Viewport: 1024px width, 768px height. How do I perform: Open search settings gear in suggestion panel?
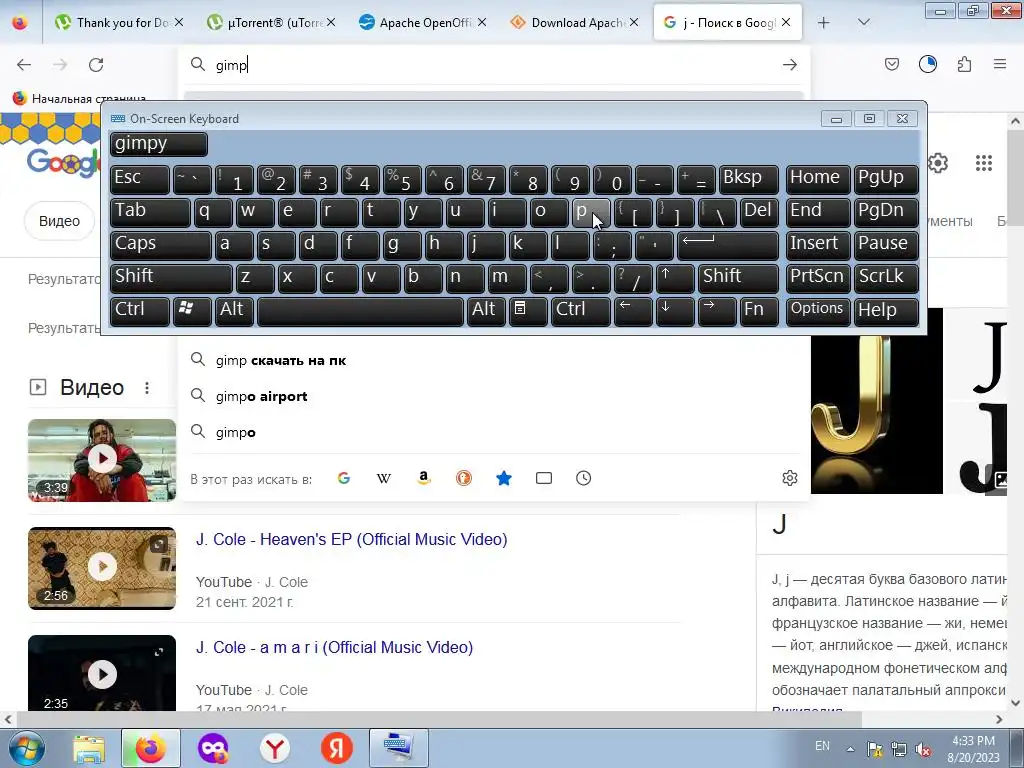790,478
